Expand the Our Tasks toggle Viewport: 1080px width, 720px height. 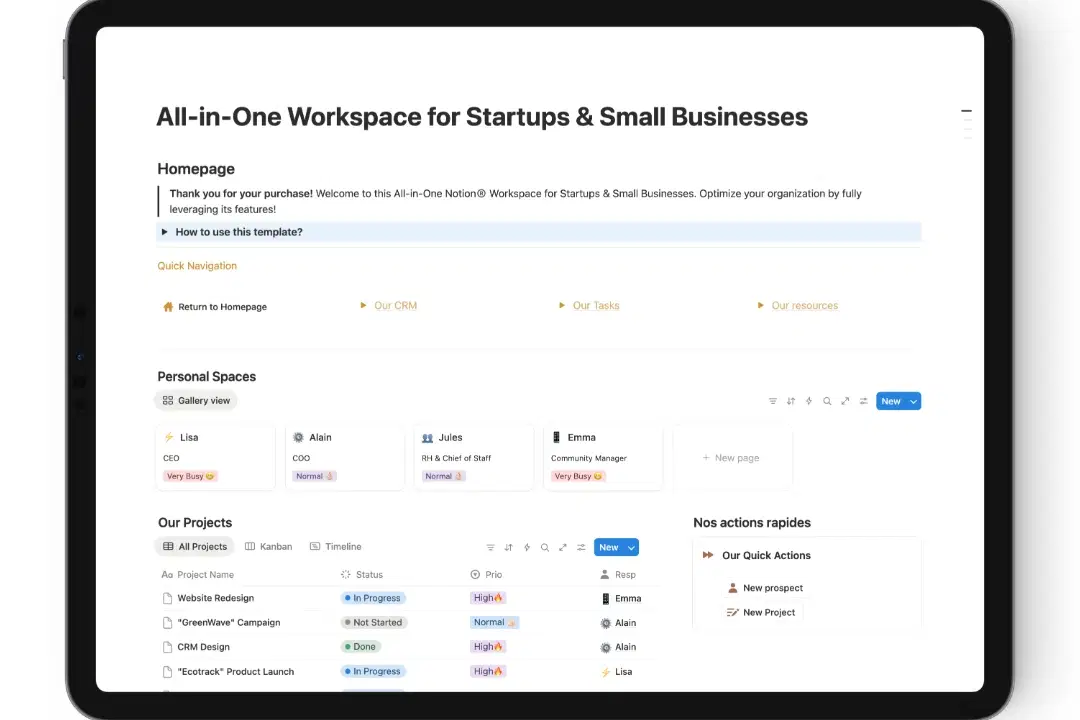coord(562,306)
